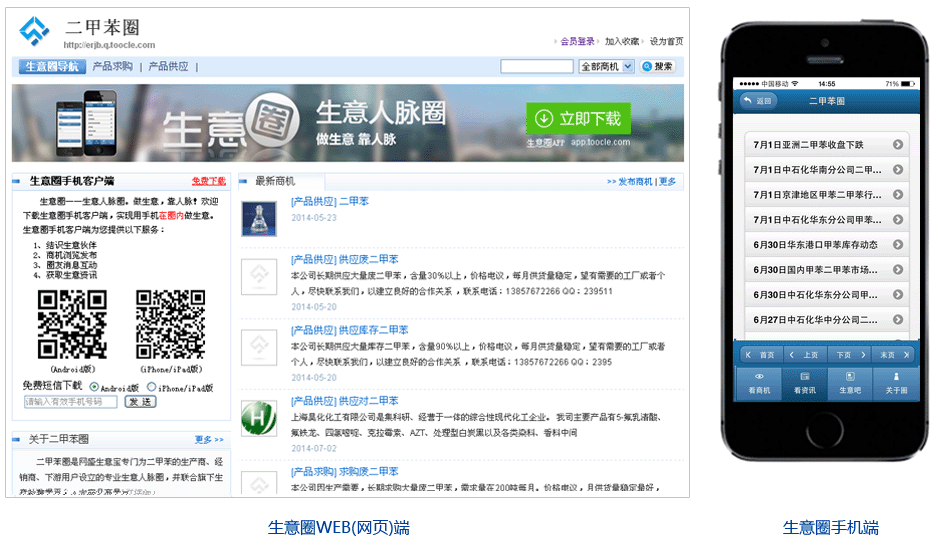950x539 pixels.
Task: Click the 生意圈WEB(网页)端 caption link
Action: coord(339,527)
